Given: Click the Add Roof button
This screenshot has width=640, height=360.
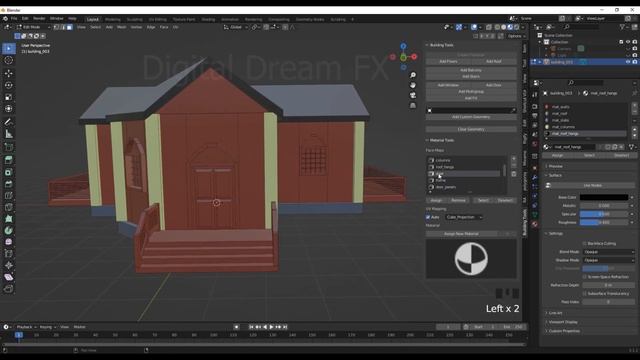Looking at the screenshot, I should click(x=493, y=61).
